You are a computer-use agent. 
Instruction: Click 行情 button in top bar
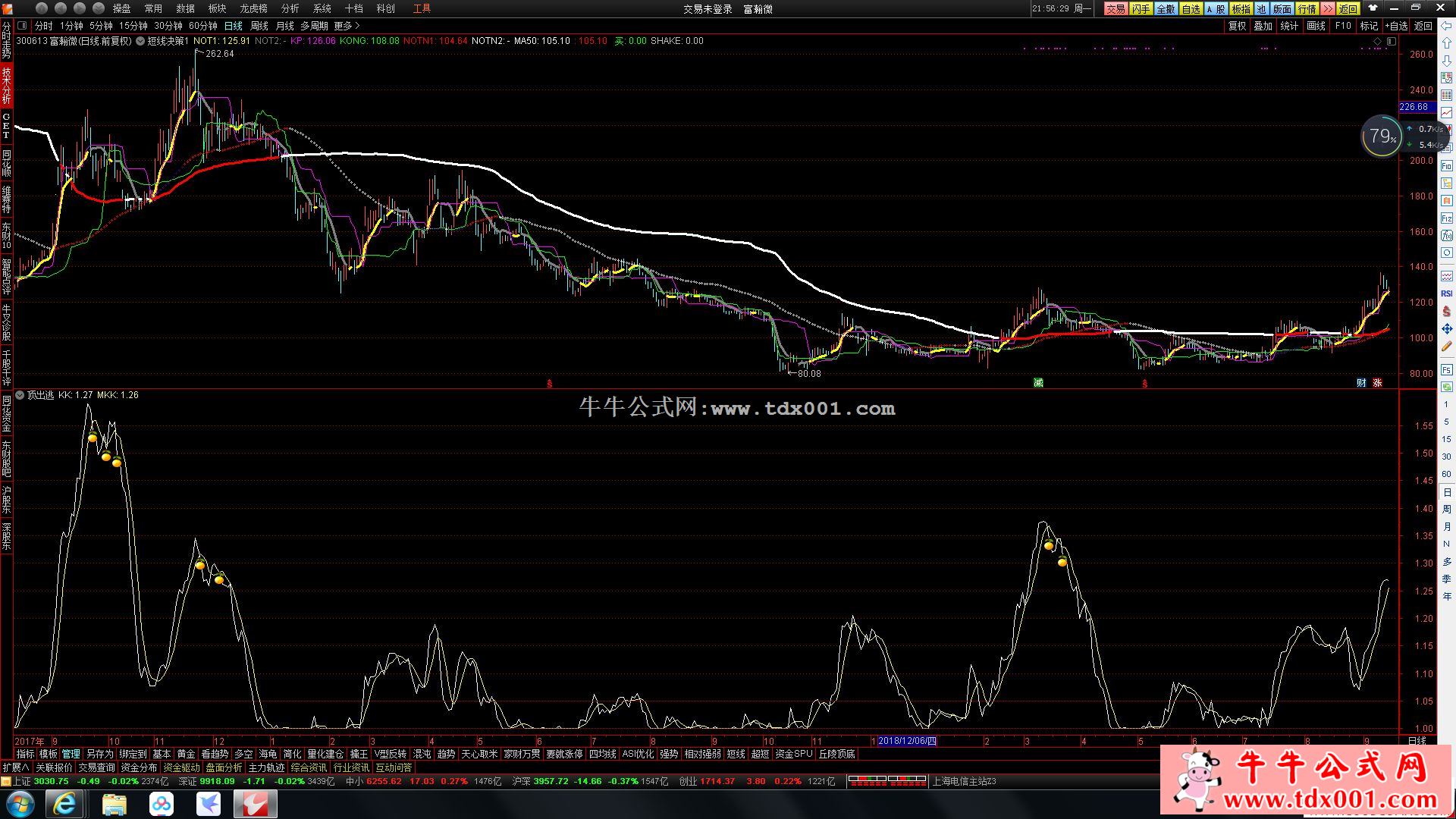(x=1307, y=8)
